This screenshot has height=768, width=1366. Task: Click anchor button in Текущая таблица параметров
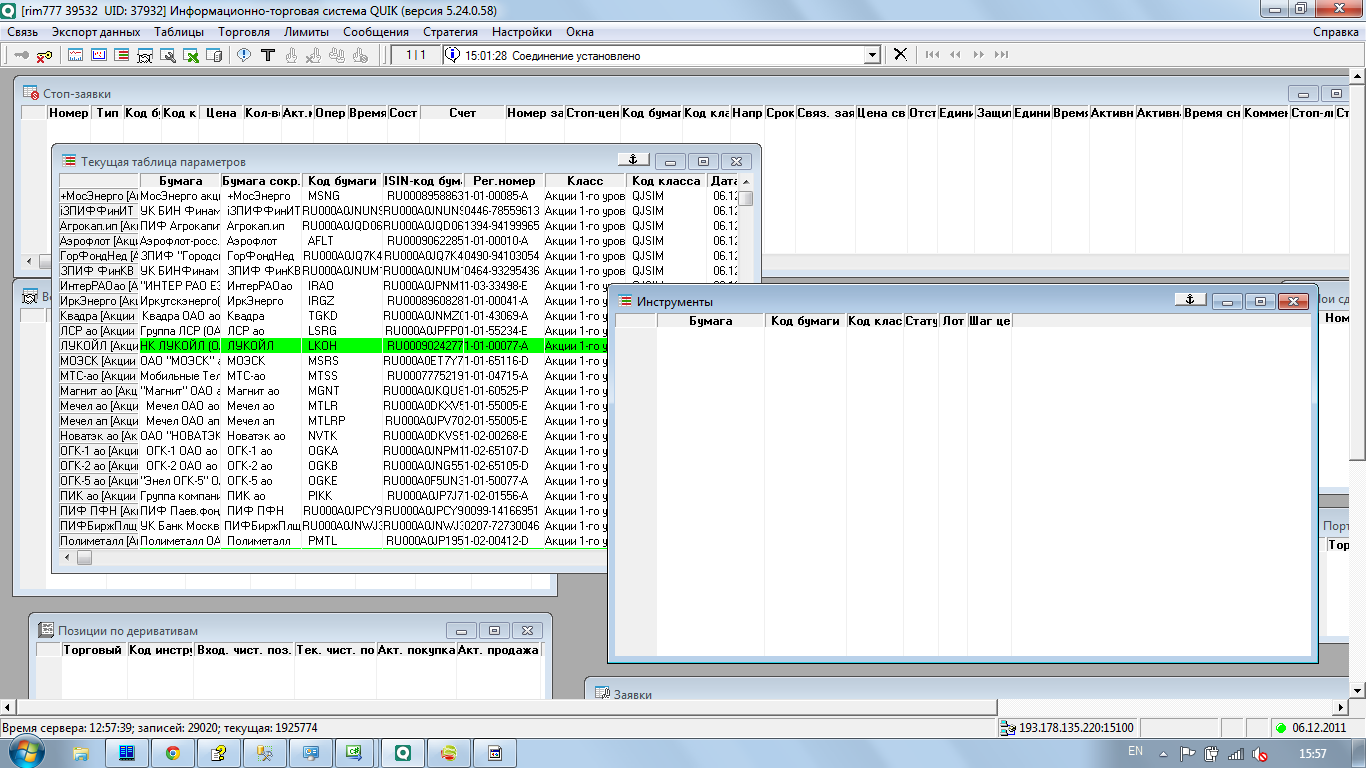coord(634,160)
